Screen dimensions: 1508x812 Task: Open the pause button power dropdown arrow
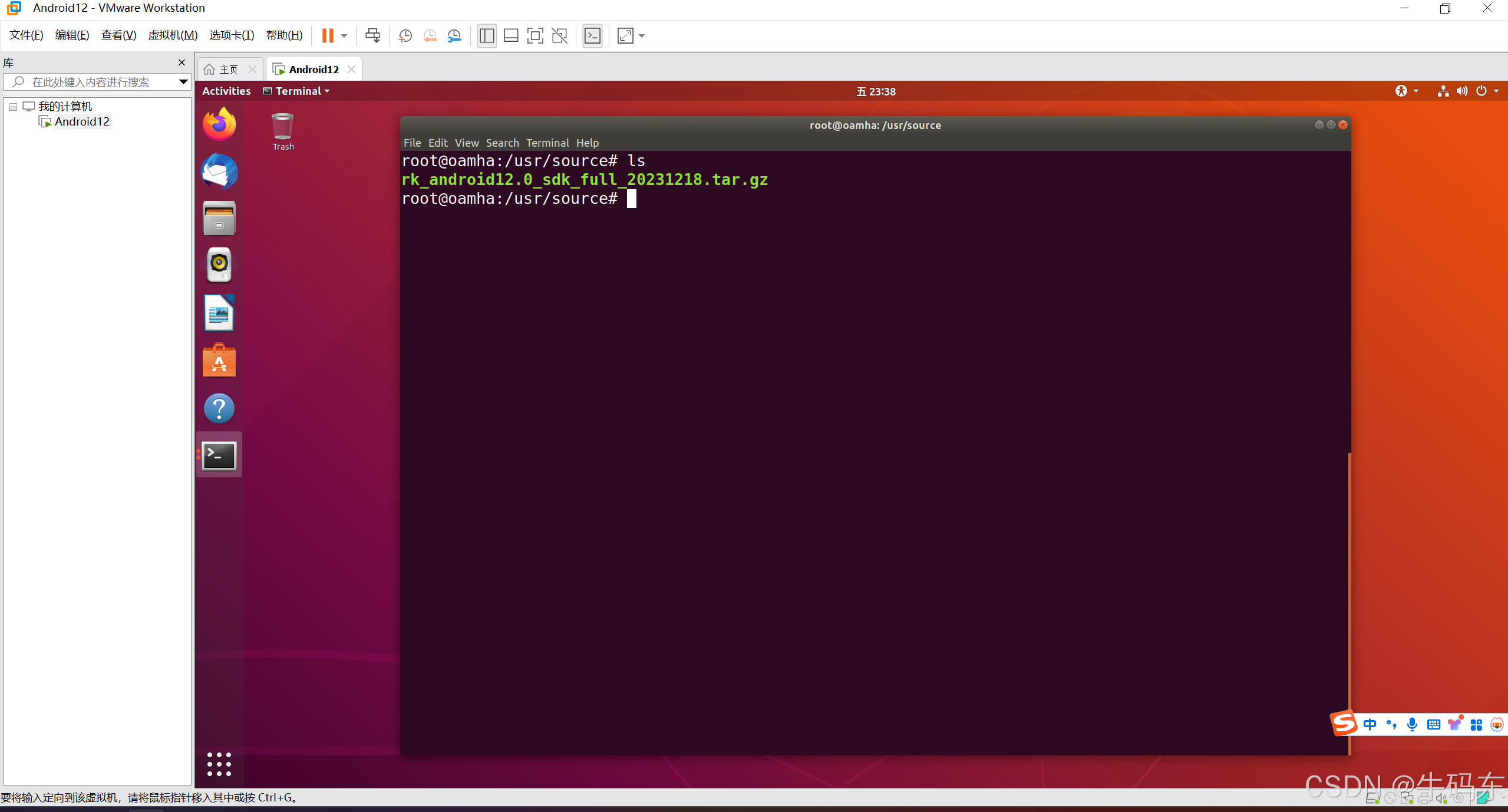[x=344, y=36]
